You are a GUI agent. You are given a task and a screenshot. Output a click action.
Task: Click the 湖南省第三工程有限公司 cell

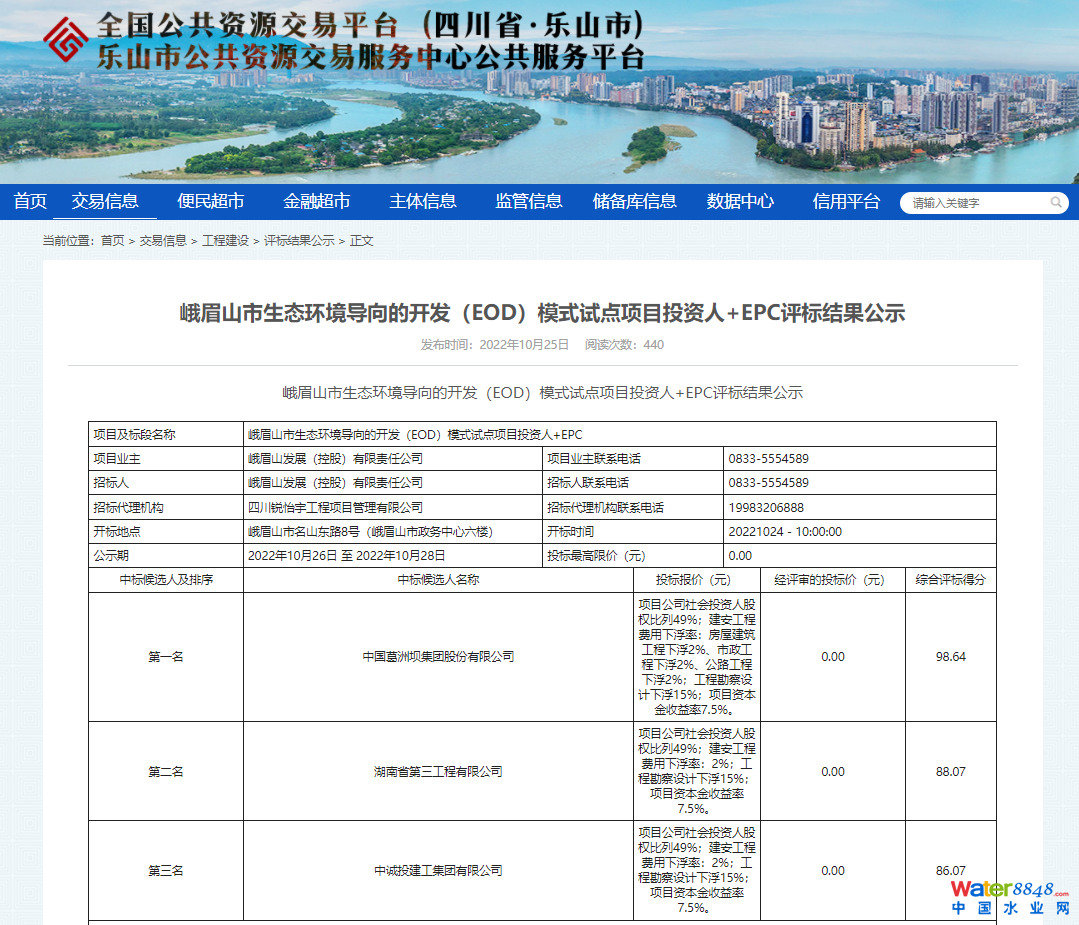438,772
